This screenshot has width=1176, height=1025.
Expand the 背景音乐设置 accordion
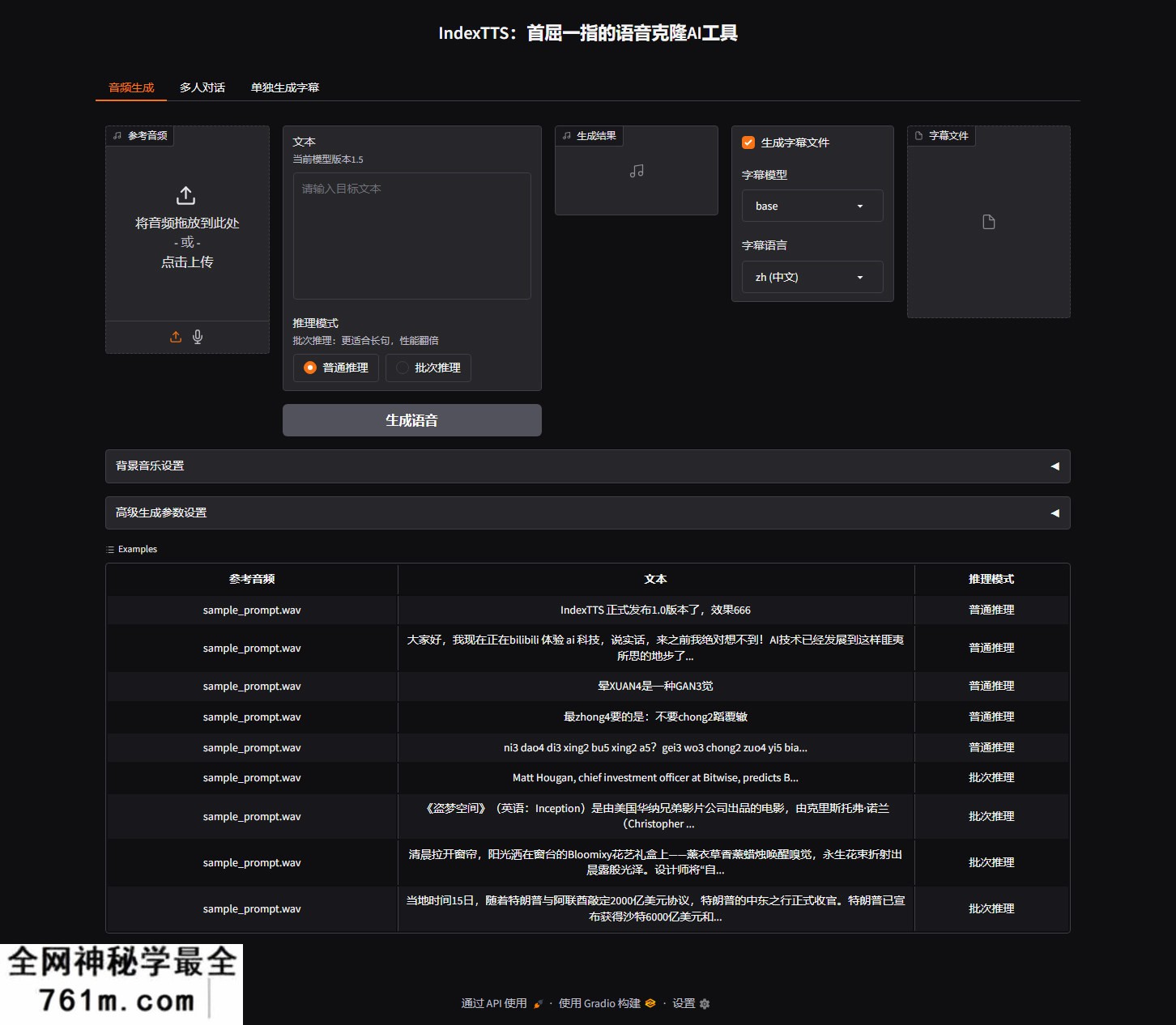coord(588,466)
